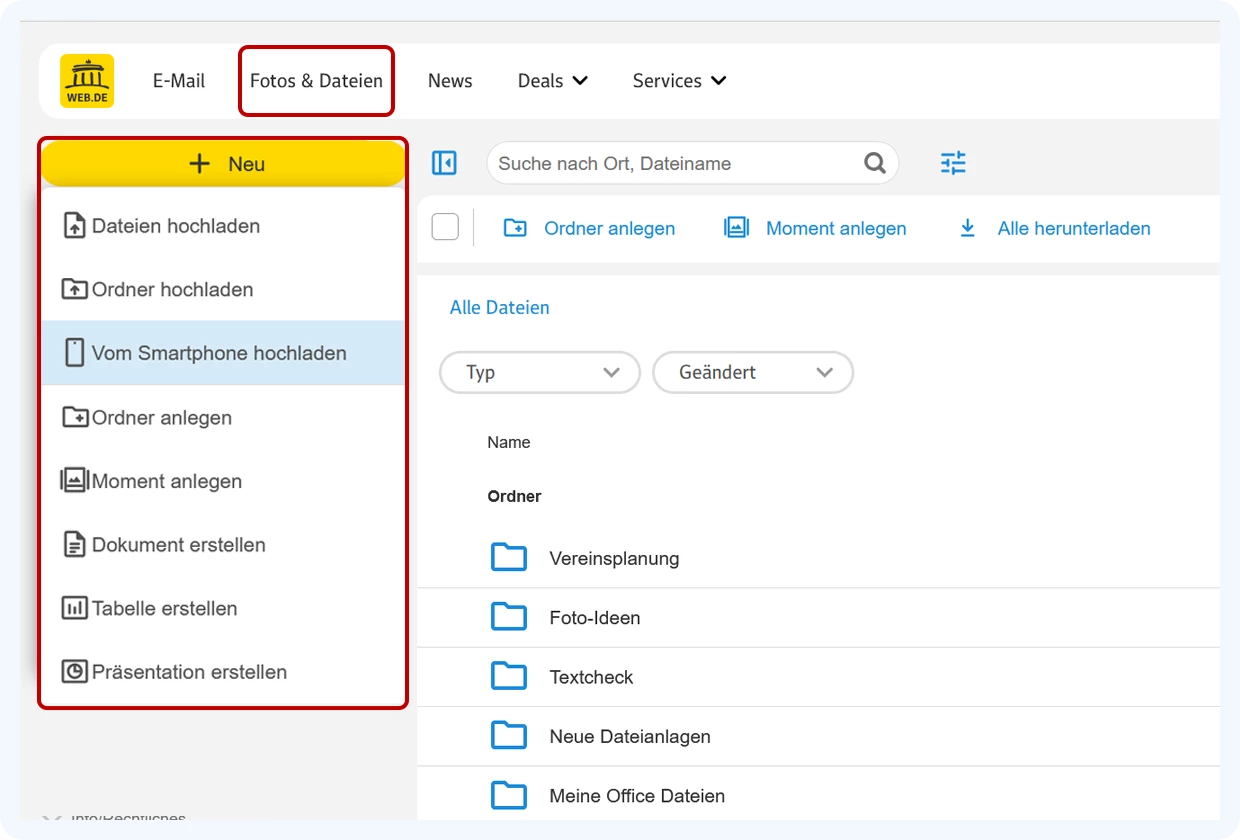
Task: Click the smartphone icon in Neu menu
Action: tap(74, 353)
